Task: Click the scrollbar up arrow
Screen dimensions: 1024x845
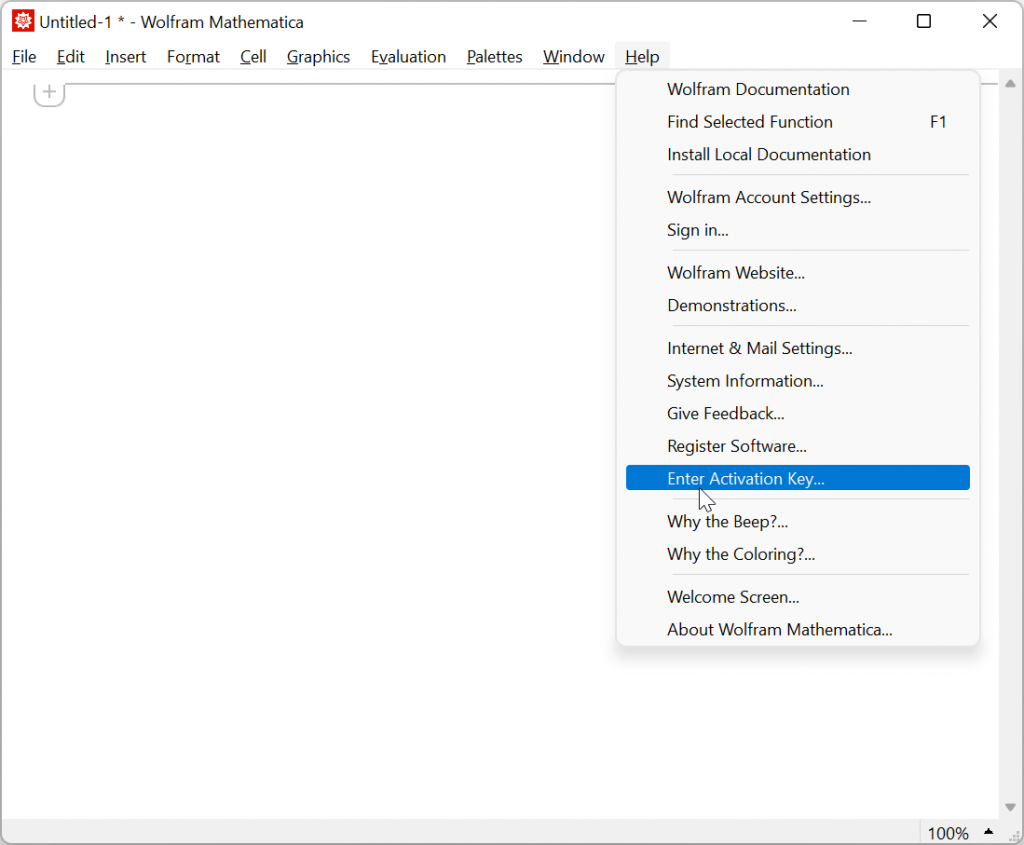Action: (x=1010, y=84)
